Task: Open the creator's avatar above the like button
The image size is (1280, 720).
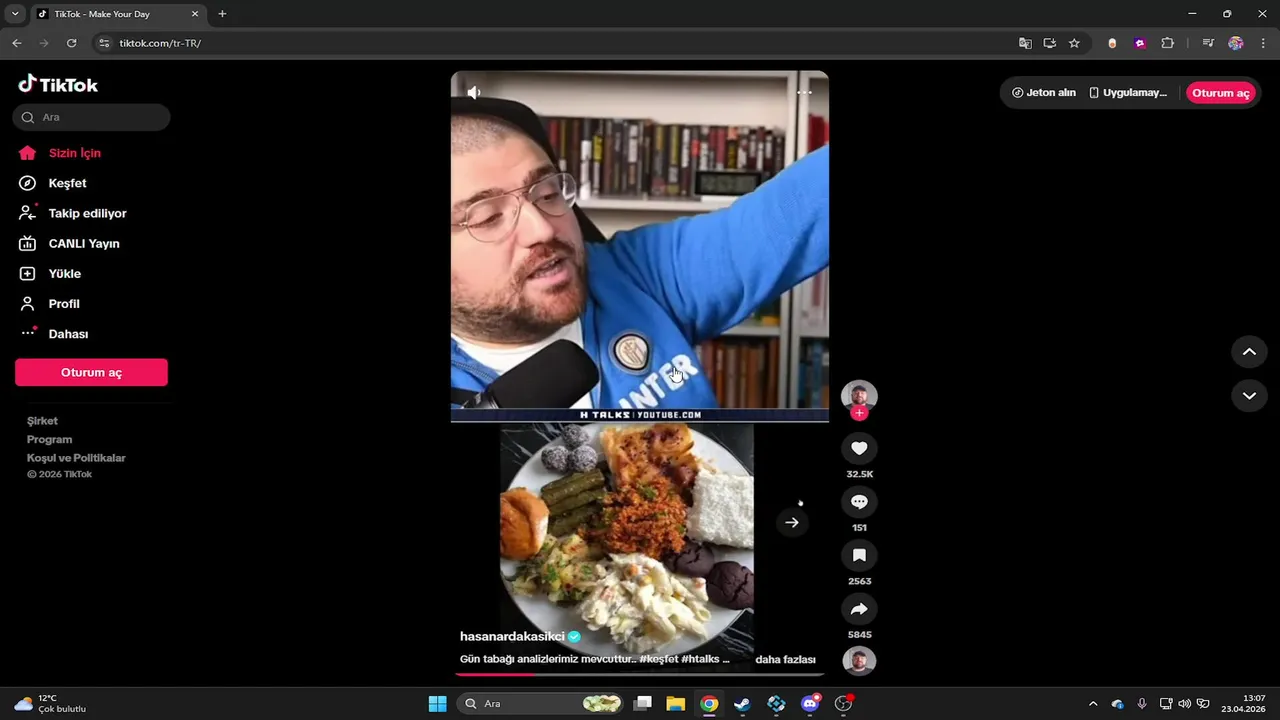Action: 859,396
